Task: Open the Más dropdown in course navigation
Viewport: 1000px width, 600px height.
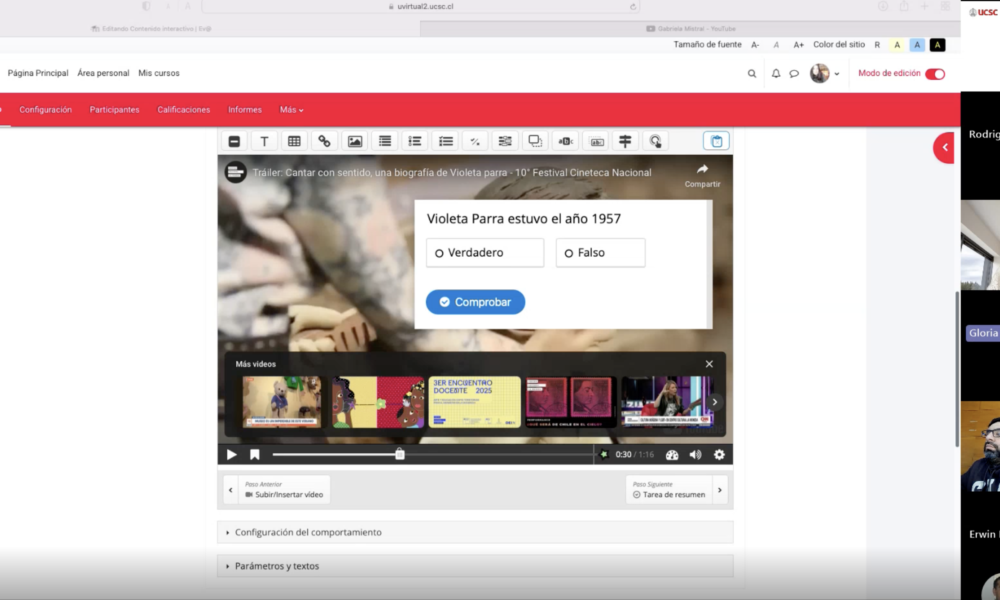Action: (x=291, y=110)
